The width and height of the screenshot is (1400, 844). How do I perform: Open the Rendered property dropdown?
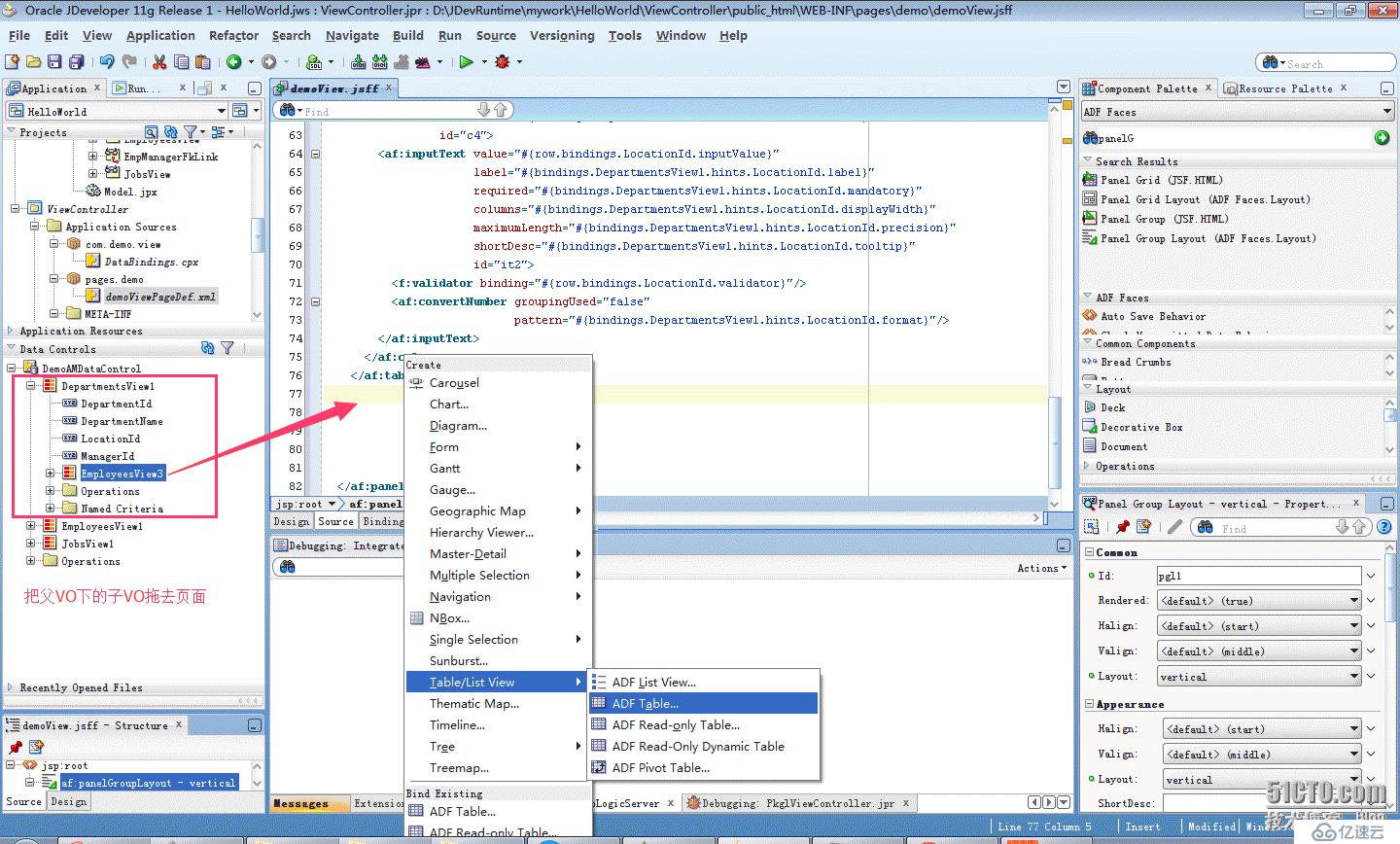tap(1354, 601)
